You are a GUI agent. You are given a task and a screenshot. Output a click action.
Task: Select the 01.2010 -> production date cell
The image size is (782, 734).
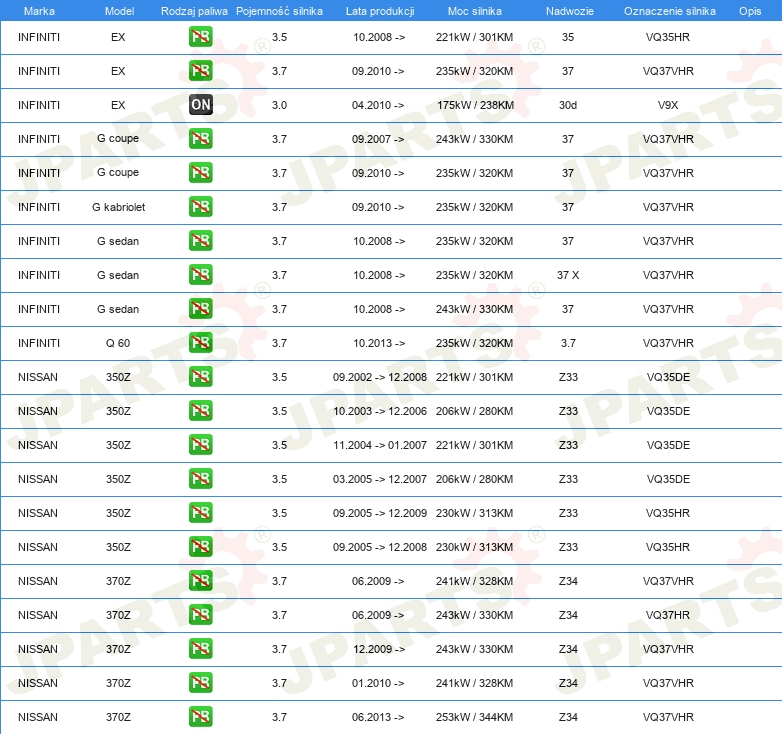[378, 683]
